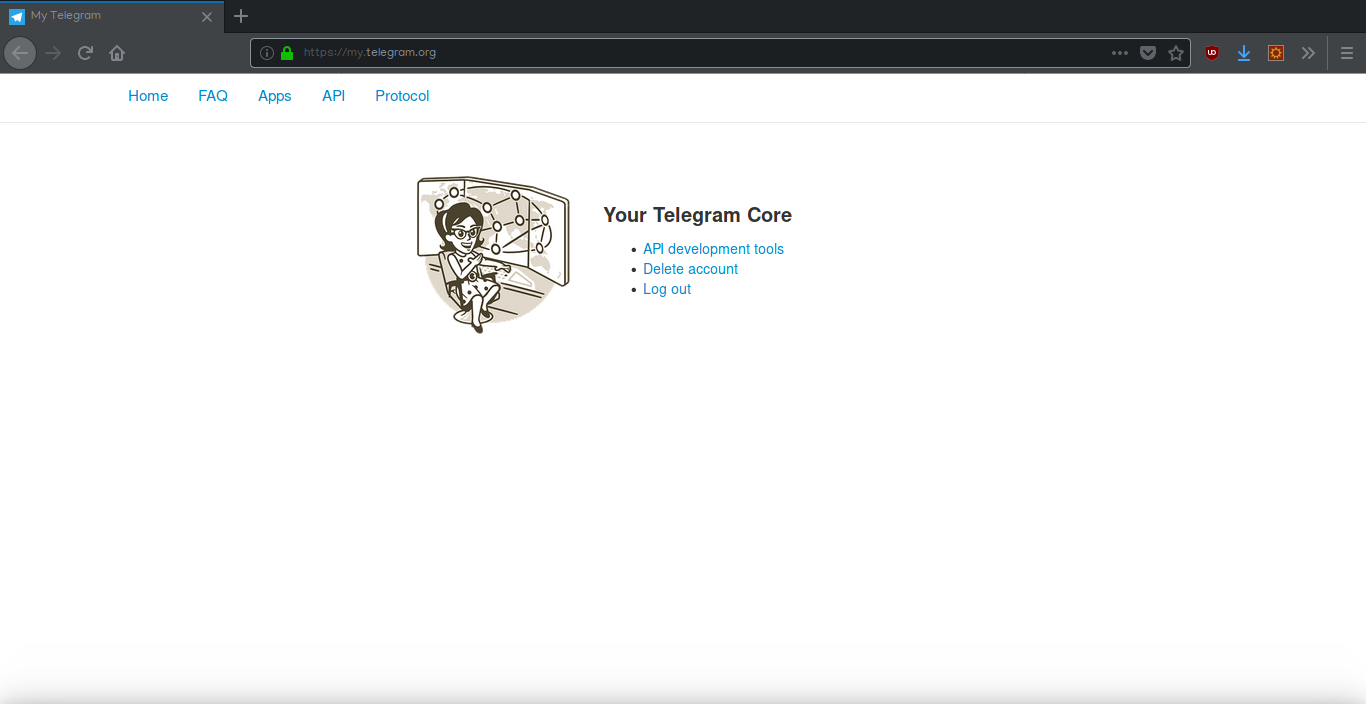Save page to Pocket icon
Image resolution: width=1366 pixels, height=704 pixels.
tap(1148, 53)
